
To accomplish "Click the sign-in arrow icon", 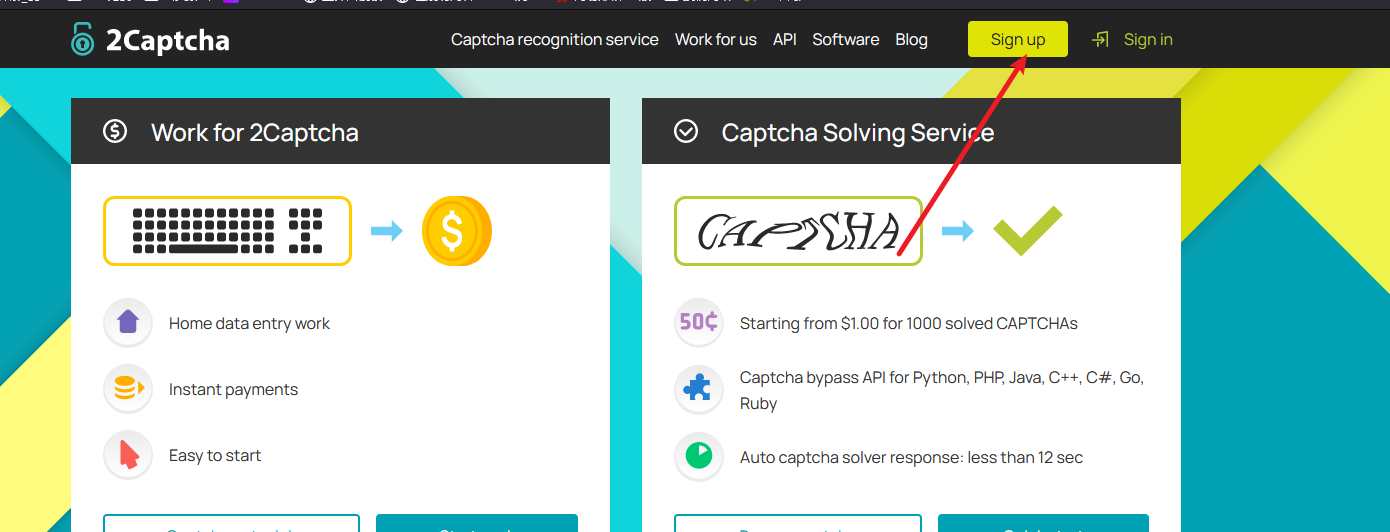I will 1101,39.
